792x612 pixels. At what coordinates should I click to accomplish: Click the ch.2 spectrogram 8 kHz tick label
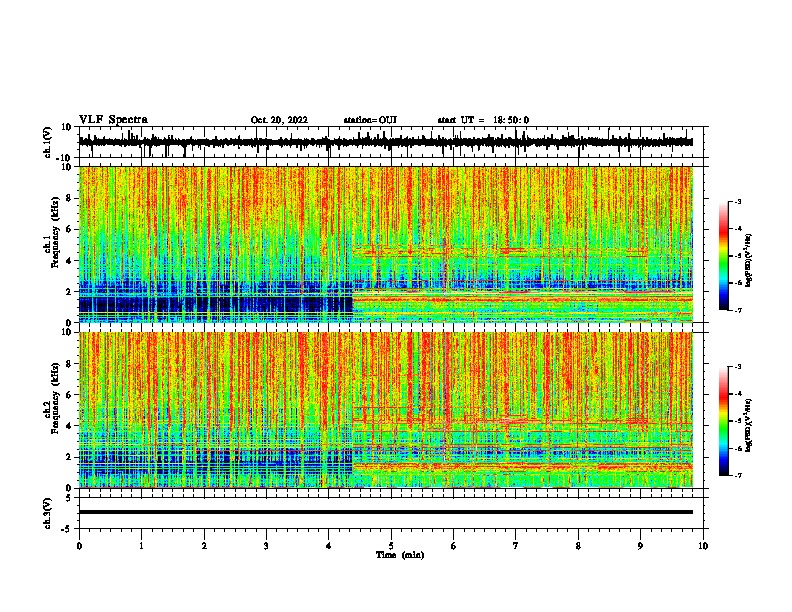(x=69, y=364)
